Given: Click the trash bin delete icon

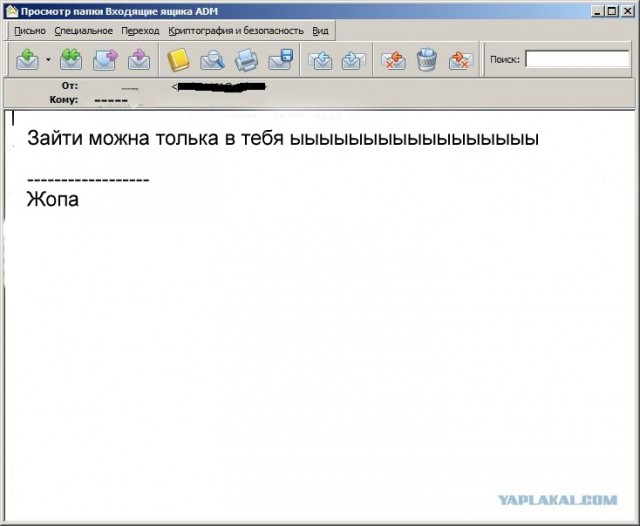Looking at the screenshot, I should click(427, 60).
